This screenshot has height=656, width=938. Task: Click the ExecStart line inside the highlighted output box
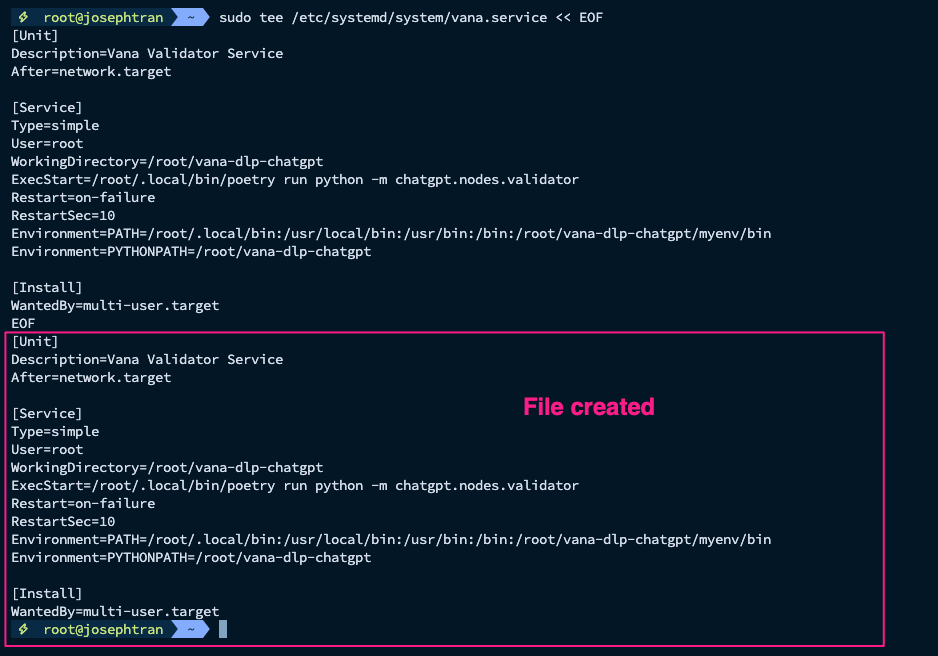coord(294,485)
